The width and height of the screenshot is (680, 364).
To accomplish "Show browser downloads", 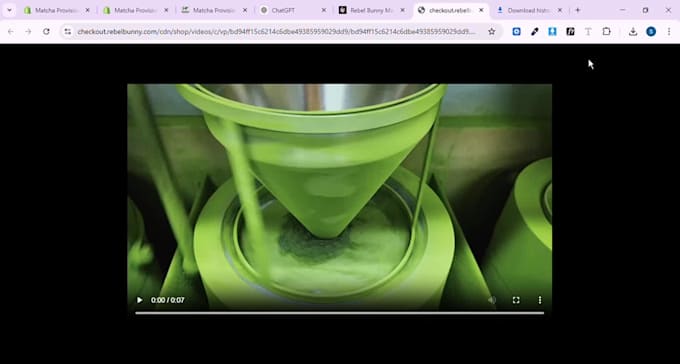I will pyautogui.click(x=633, y=31).
